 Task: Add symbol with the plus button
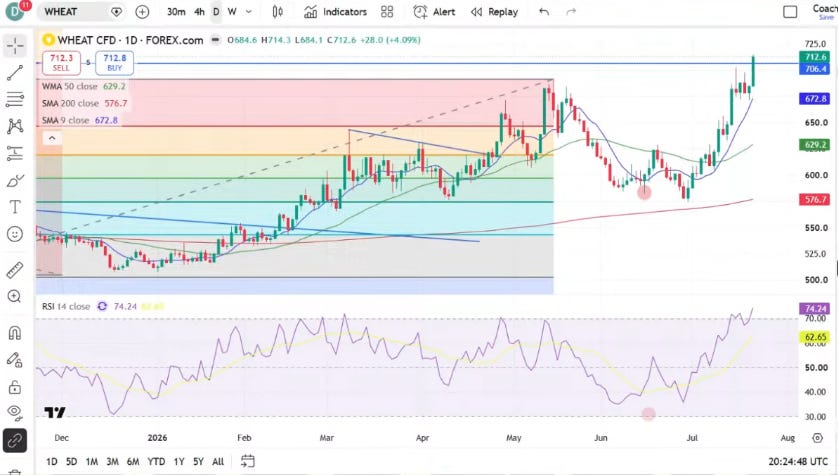tap(142, 12)
